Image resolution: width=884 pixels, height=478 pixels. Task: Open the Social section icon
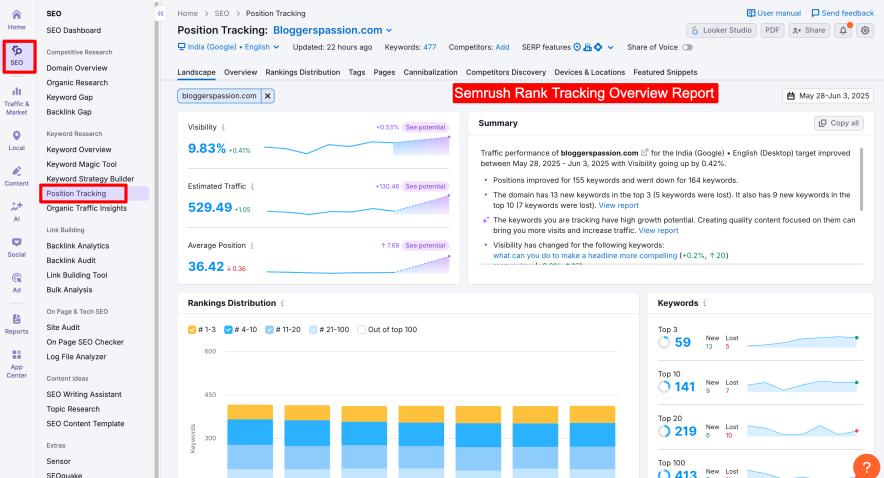[17, 246]
